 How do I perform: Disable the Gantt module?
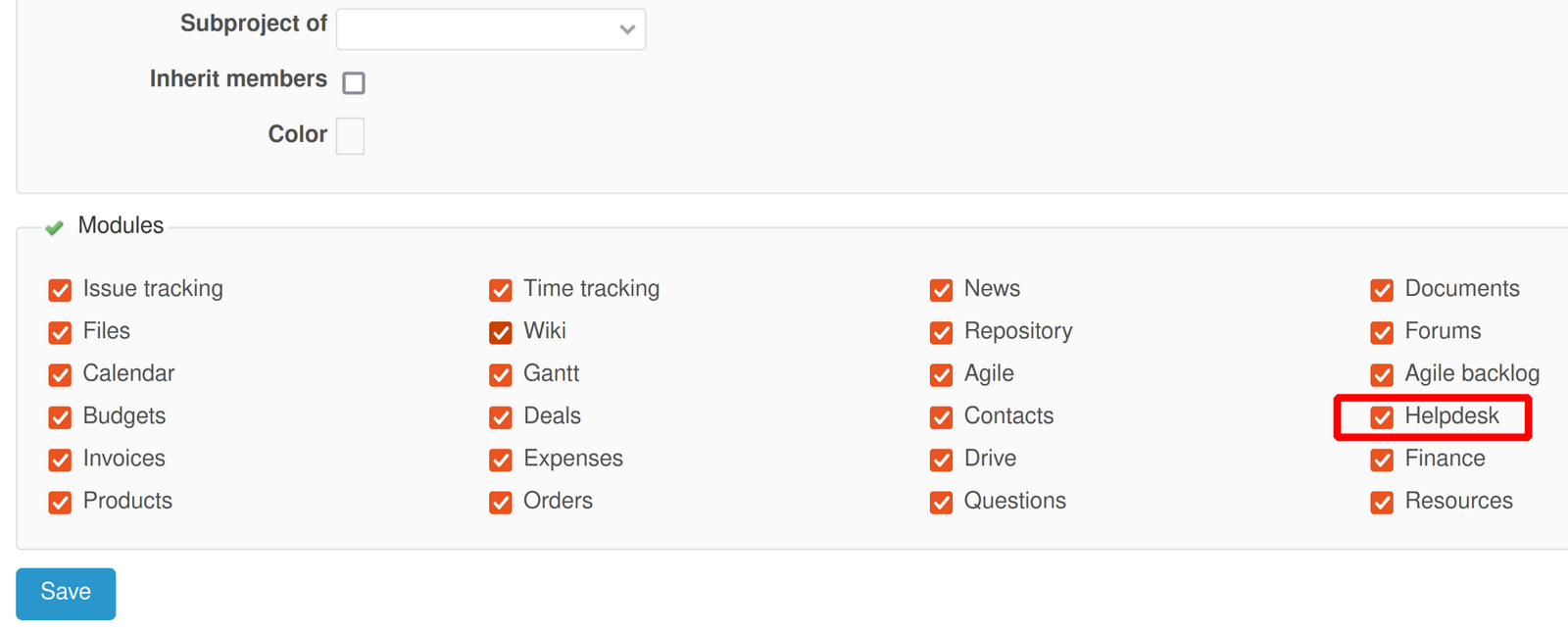click(501, 374)
